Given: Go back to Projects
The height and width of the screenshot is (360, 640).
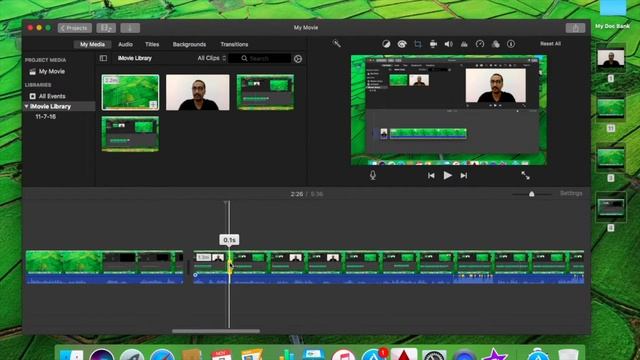Looking at the screenshot, I should (75, 28).
